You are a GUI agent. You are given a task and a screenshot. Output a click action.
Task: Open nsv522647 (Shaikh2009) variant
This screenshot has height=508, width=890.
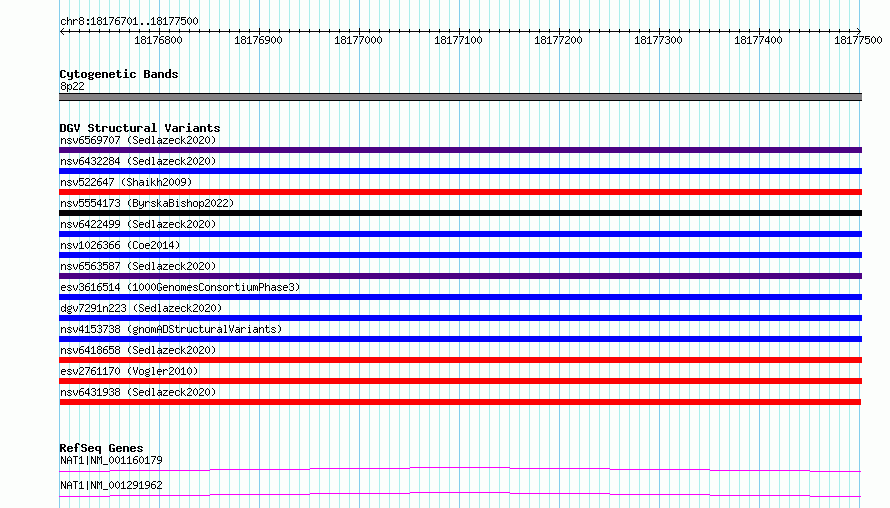pyautogui.click(x=126, y=182)
